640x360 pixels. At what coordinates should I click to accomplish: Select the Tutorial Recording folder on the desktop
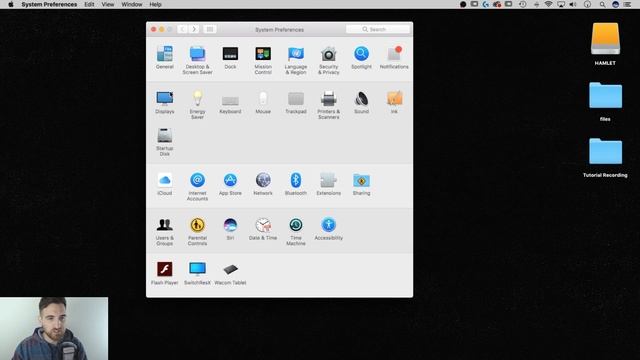[605, 157]
